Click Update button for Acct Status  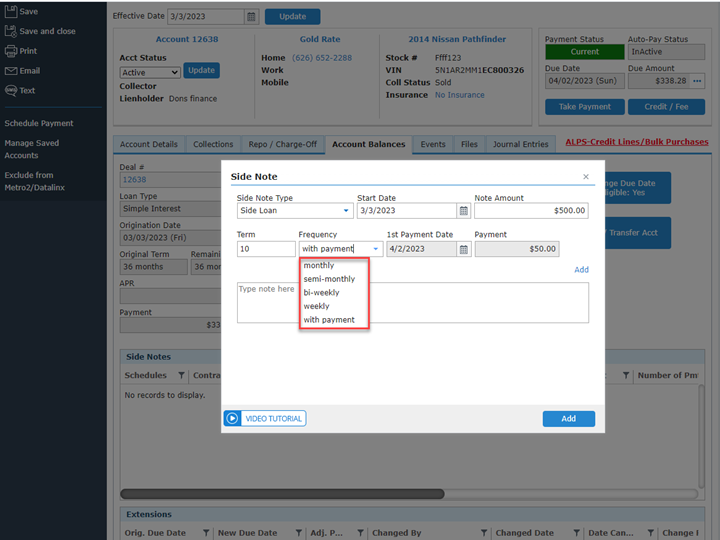pos(202,70)
